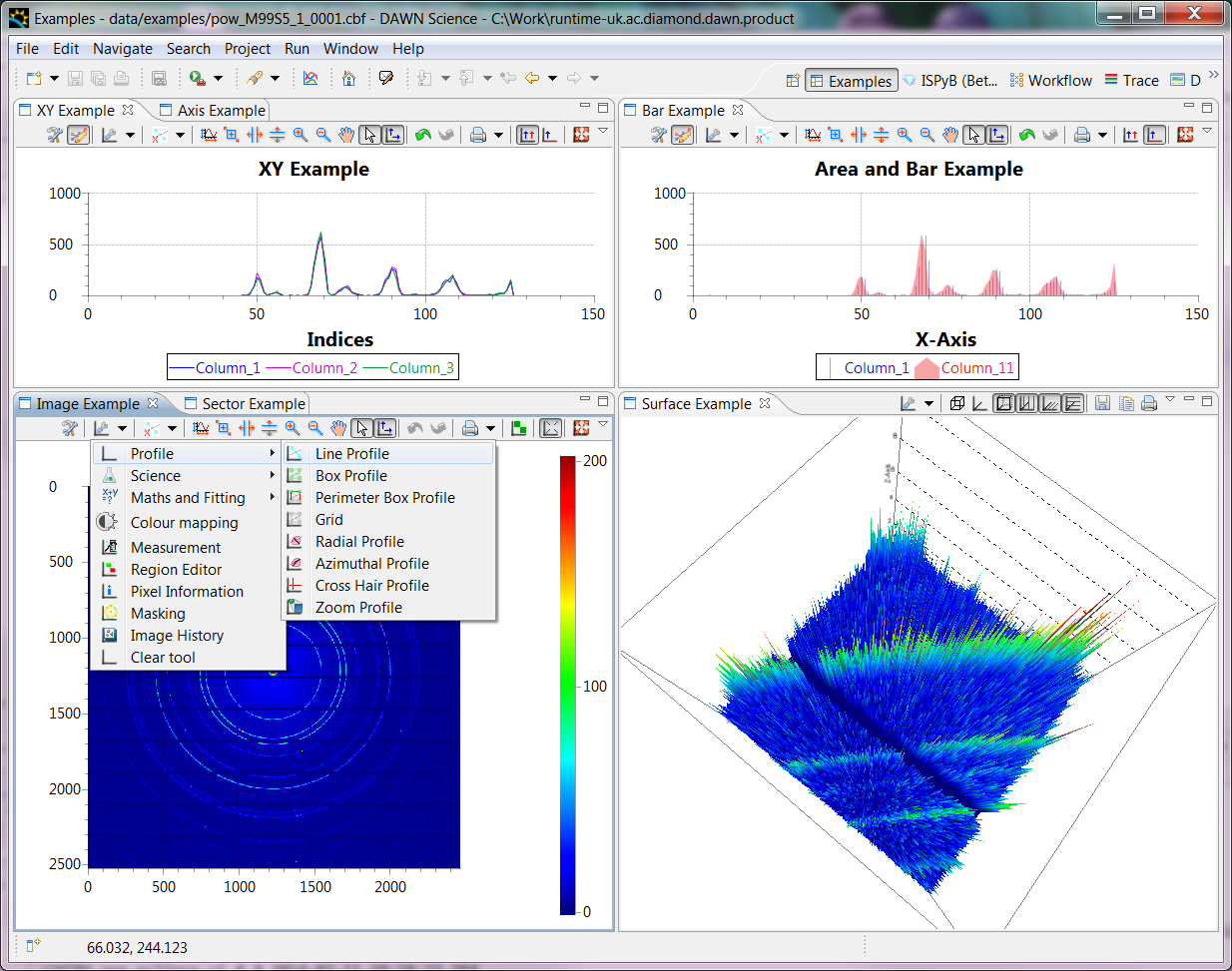Click green undo arrow in XY Example toolbar
Viewport: 1232px width, 971px height.
[423, 135]
